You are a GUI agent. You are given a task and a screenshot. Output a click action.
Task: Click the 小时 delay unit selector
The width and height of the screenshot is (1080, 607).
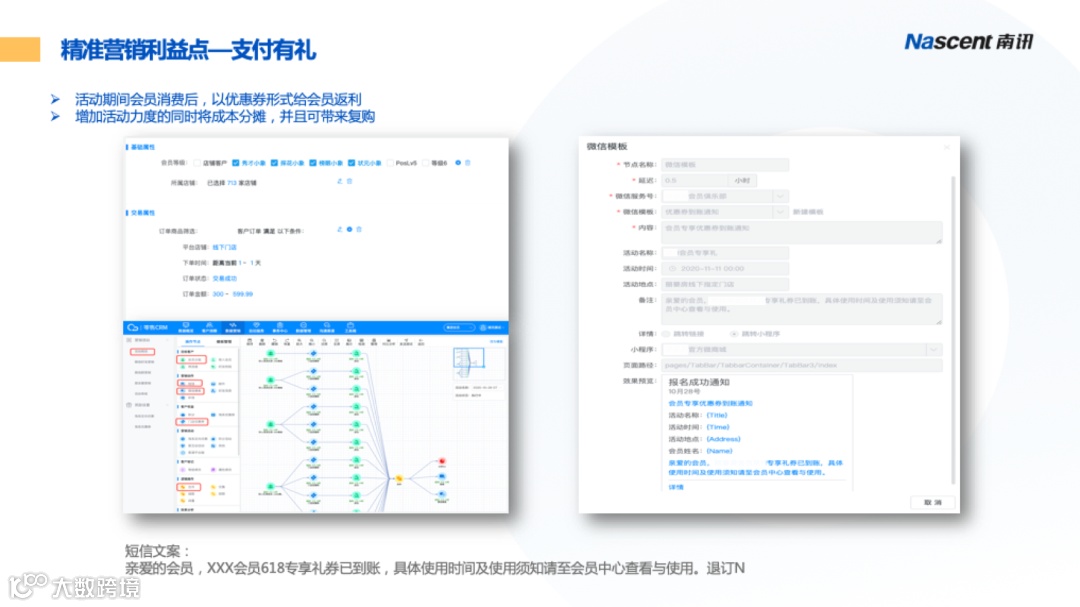click(742, 181)
